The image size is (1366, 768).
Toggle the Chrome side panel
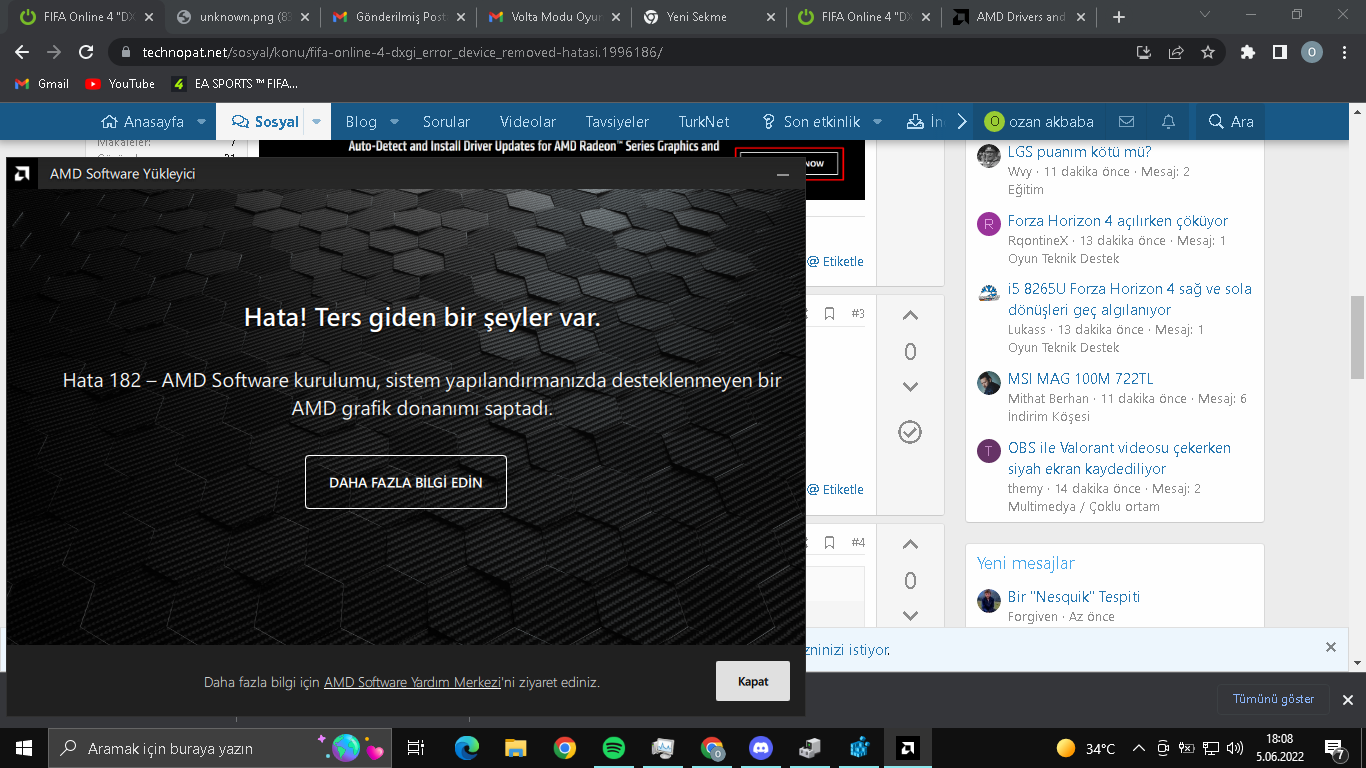tap(1279, 52)
